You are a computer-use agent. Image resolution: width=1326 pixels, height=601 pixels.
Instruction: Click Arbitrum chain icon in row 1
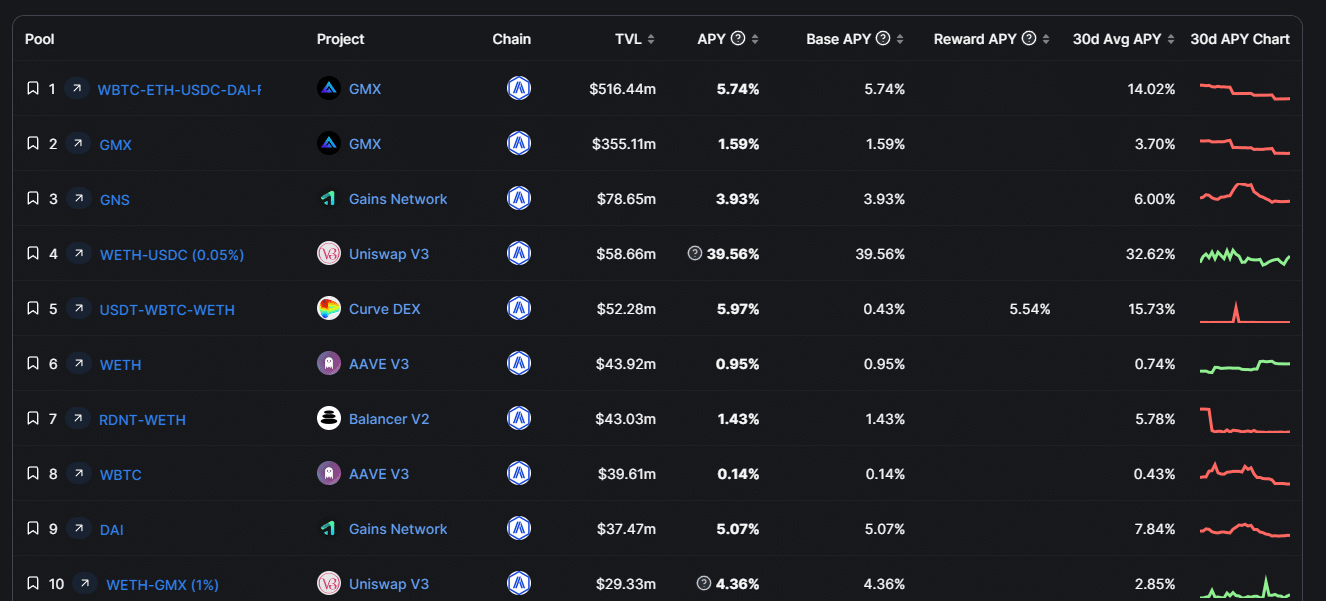[x=519, y=89]
